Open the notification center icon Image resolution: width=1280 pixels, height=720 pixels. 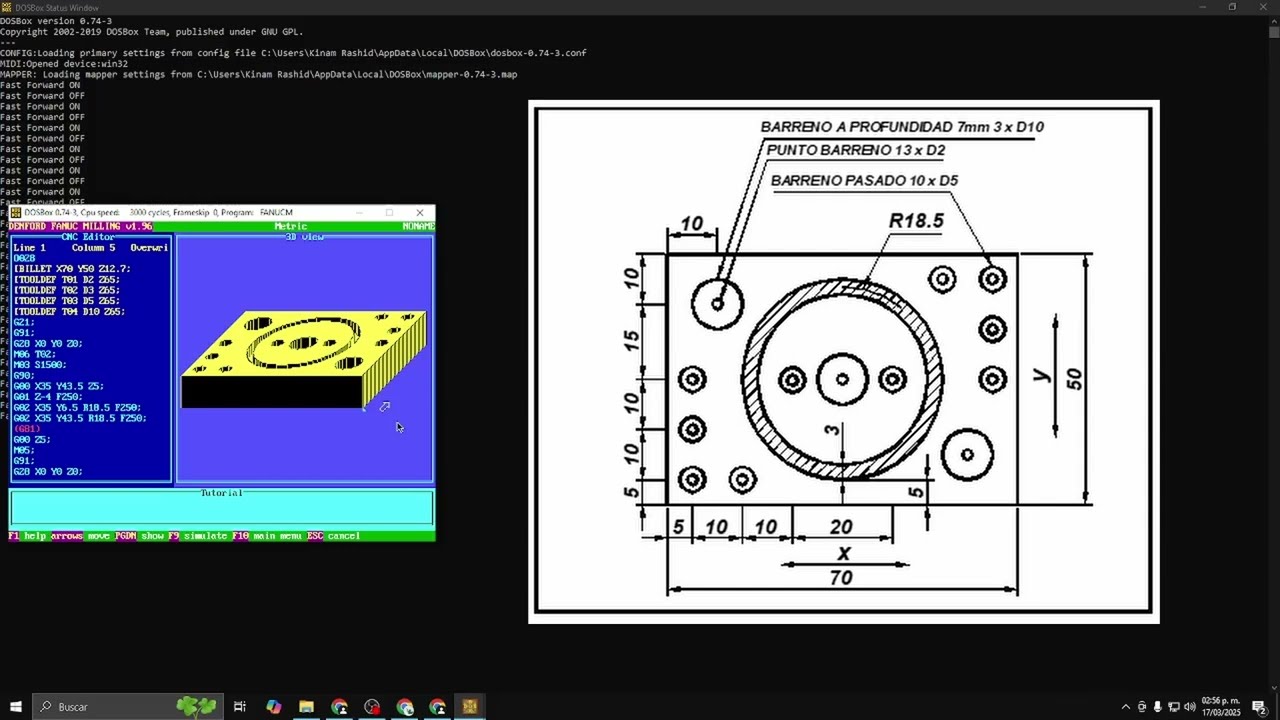(1259, 707)
